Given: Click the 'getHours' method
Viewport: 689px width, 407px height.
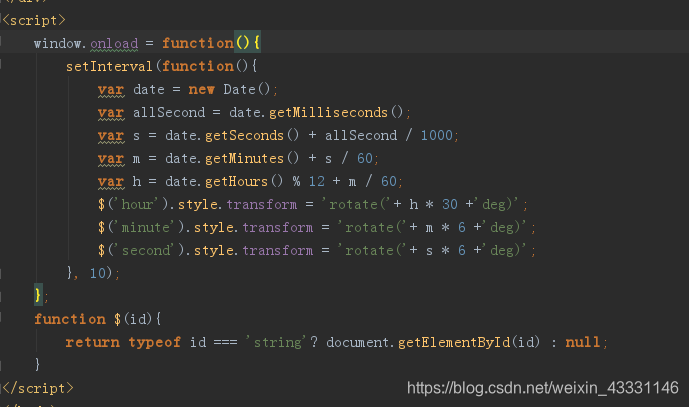Looking at the screenshot, I should (x=236, y=181).
